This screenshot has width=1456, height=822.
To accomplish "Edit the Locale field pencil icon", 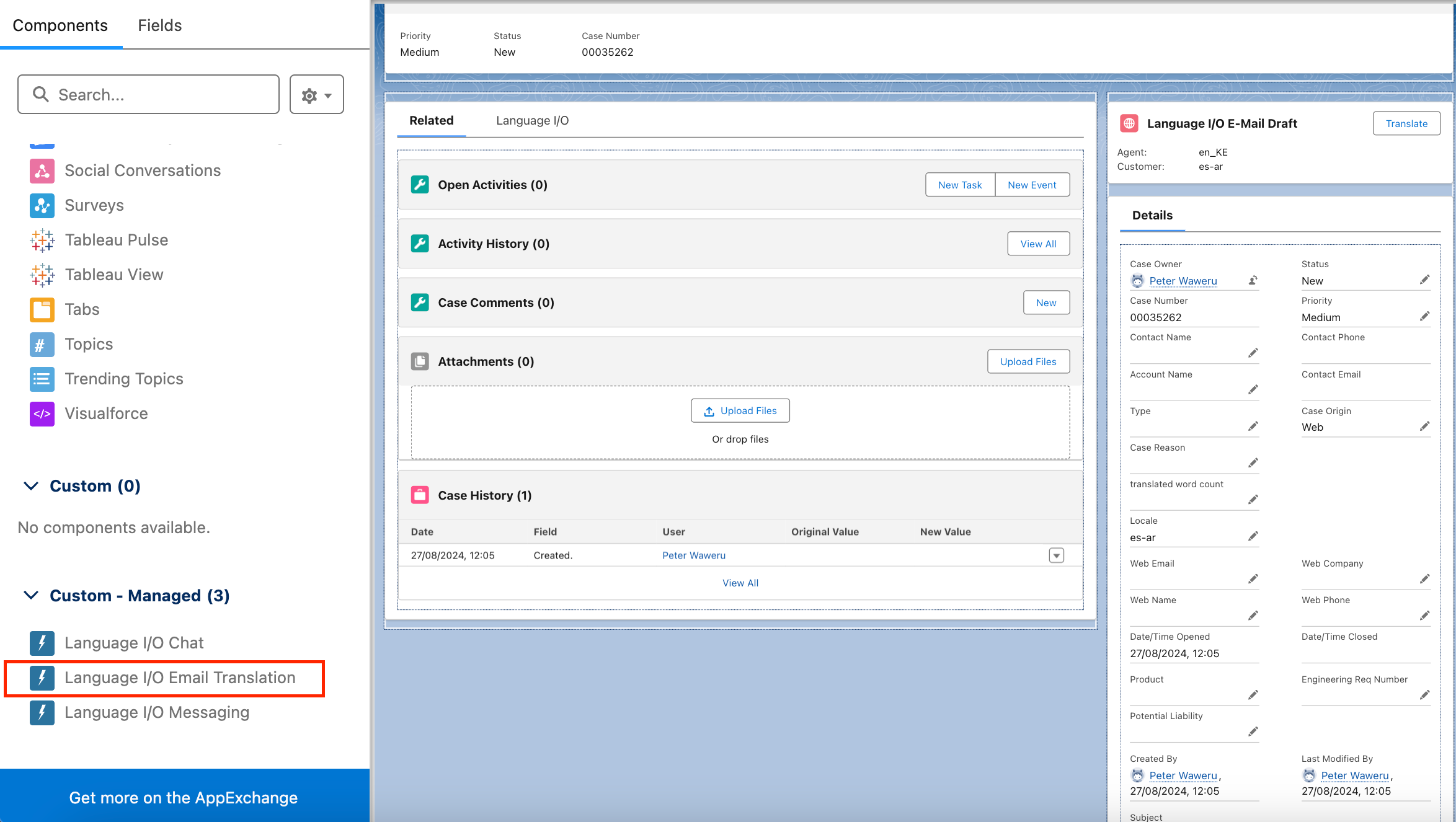I will [x=1253, y=536].
